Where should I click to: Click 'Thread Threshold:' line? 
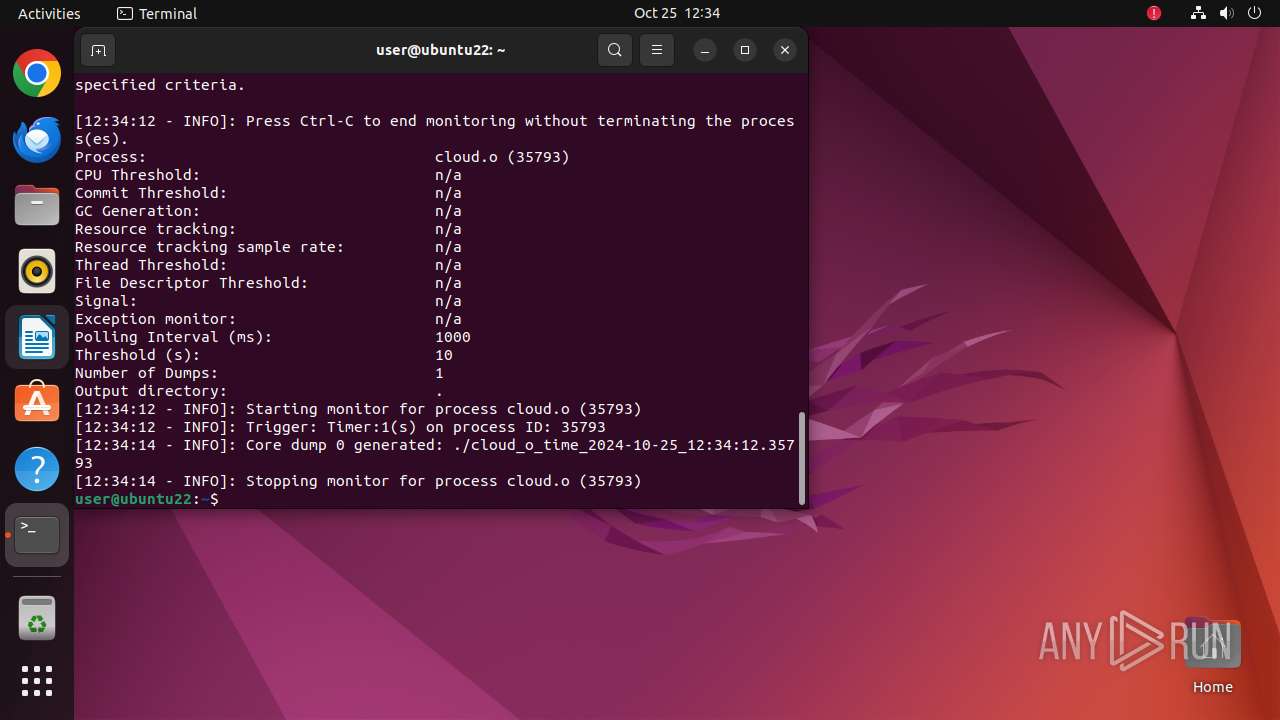(268, 265)
